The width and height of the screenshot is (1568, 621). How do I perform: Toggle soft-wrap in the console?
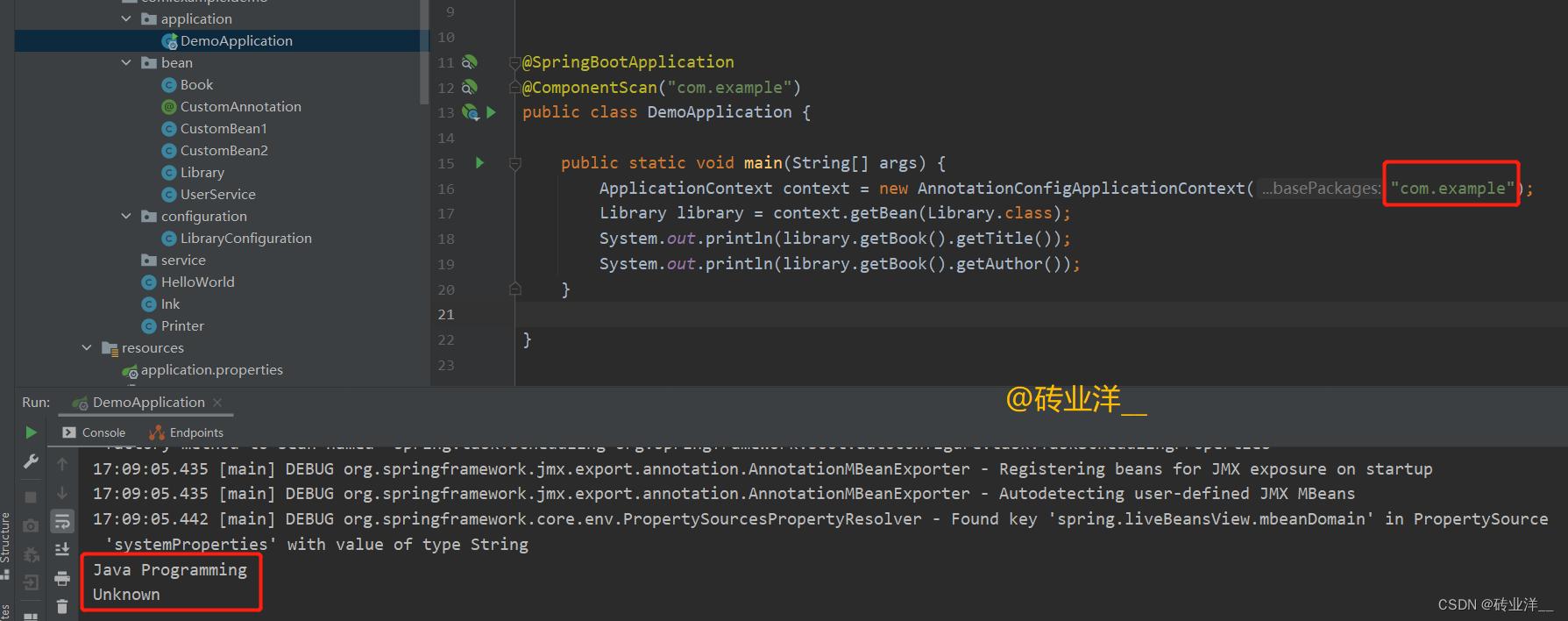(x=62, y=522)
